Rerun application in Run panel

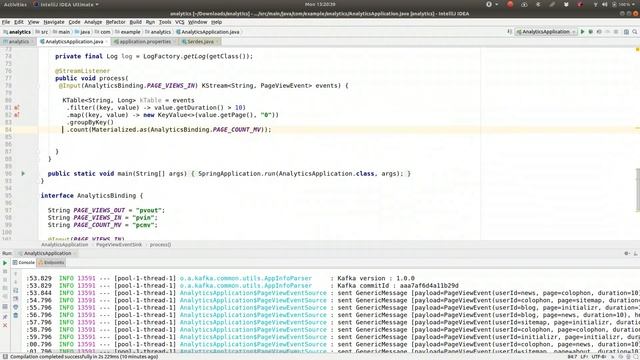click(5, 263)
